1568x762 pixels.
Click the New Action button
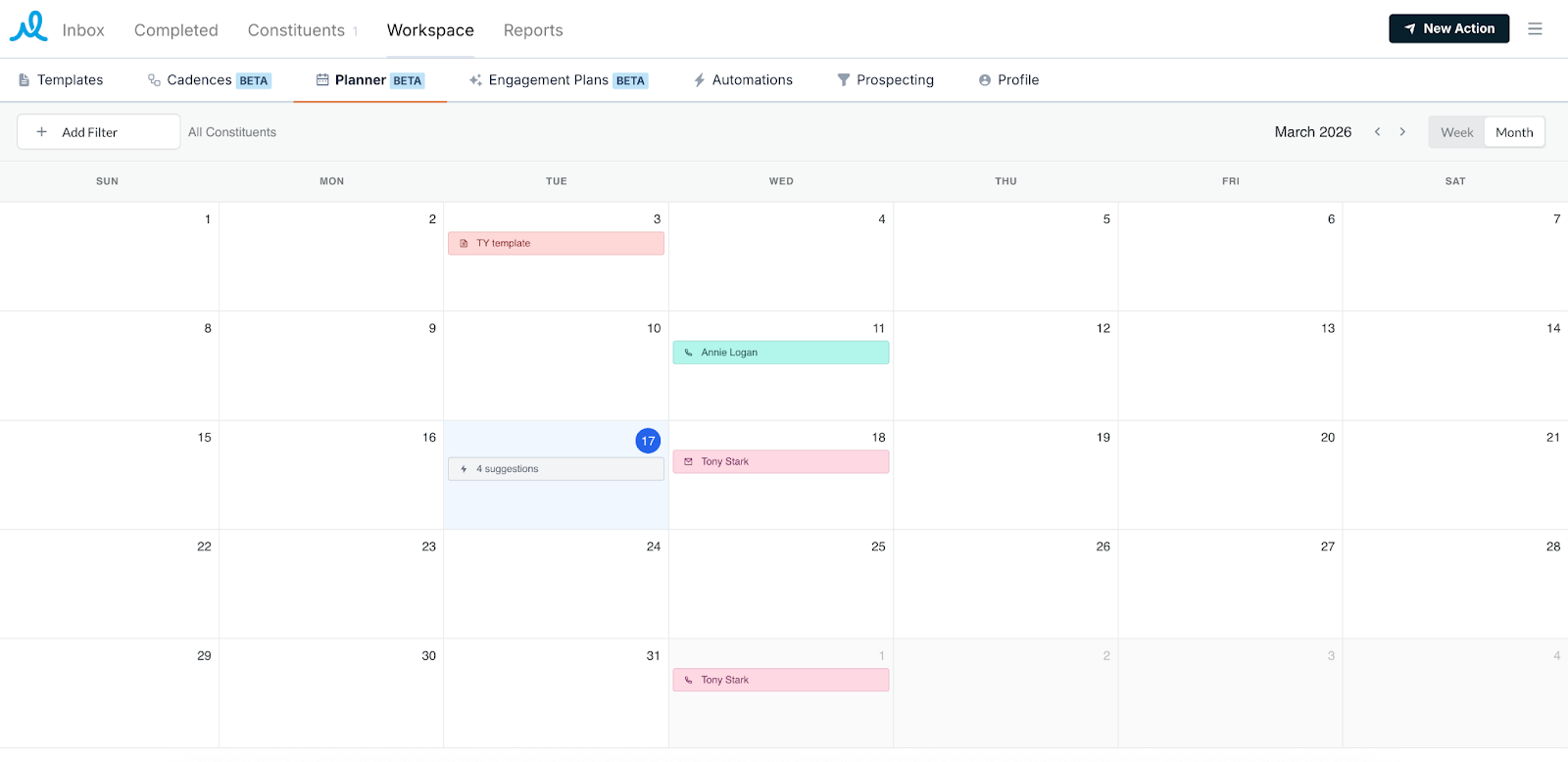pos(1448,28)
